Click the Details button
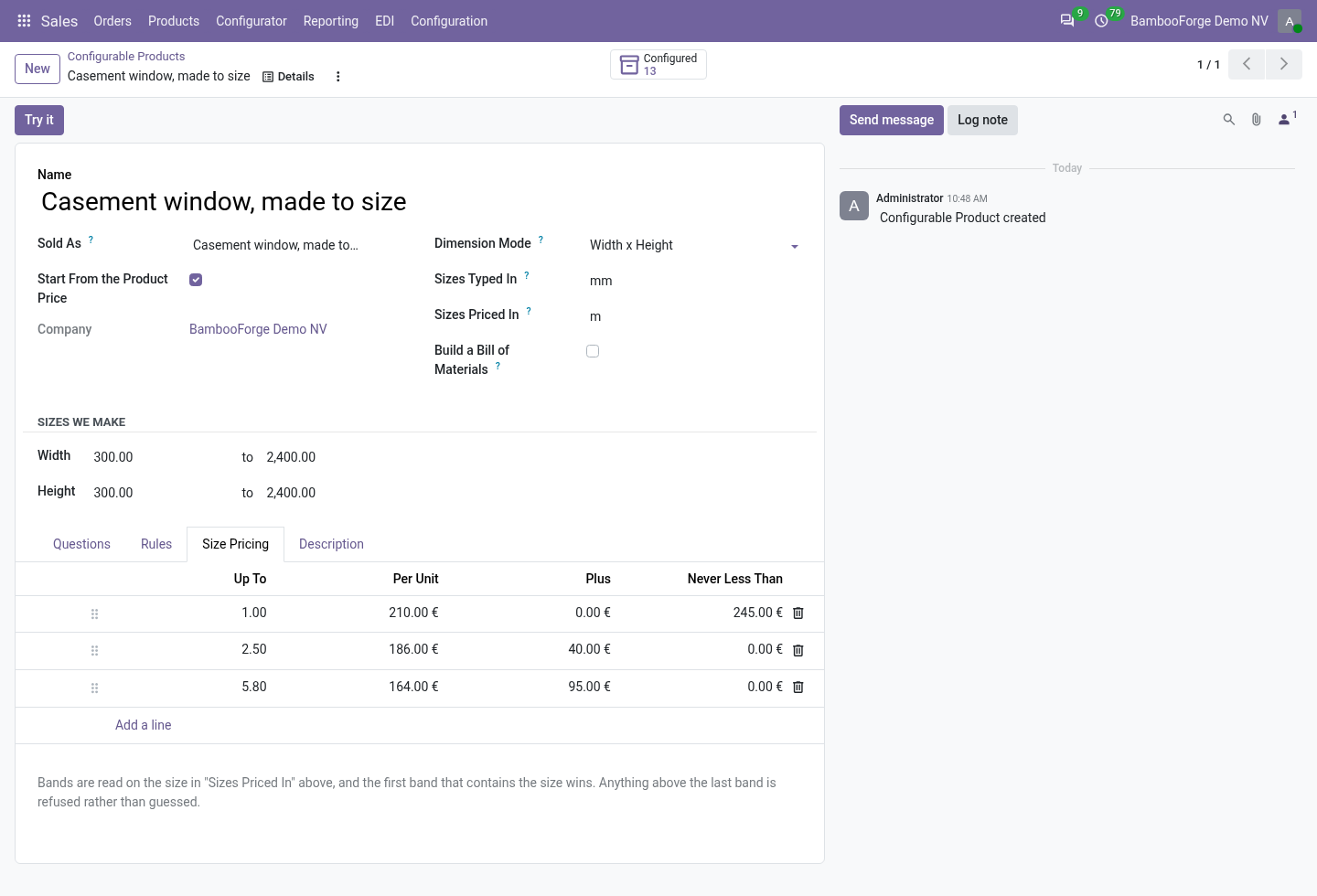 [x=288, y=77]
